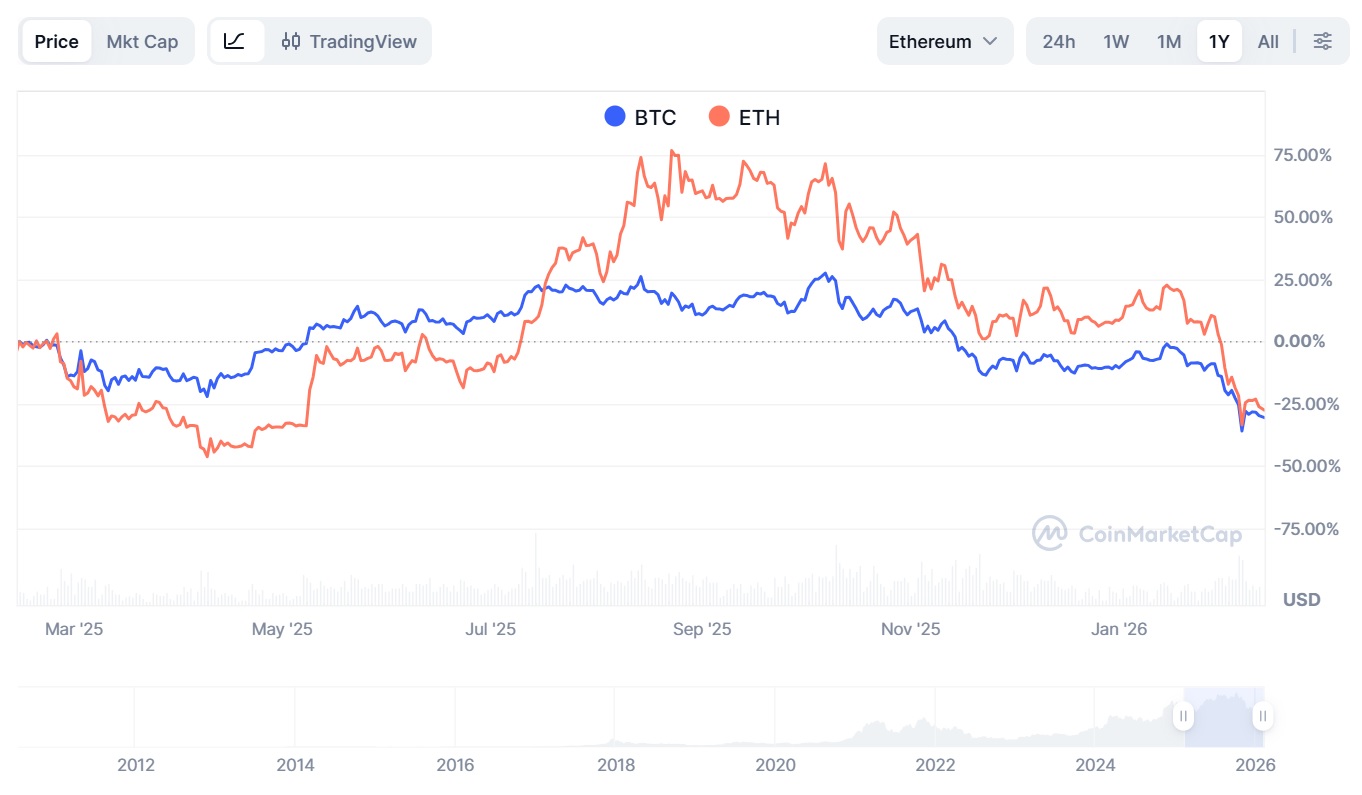1362x795 pixels.
Task: Click the left range slider handle
Action: pyautogui.click(x=1183, y=716)
